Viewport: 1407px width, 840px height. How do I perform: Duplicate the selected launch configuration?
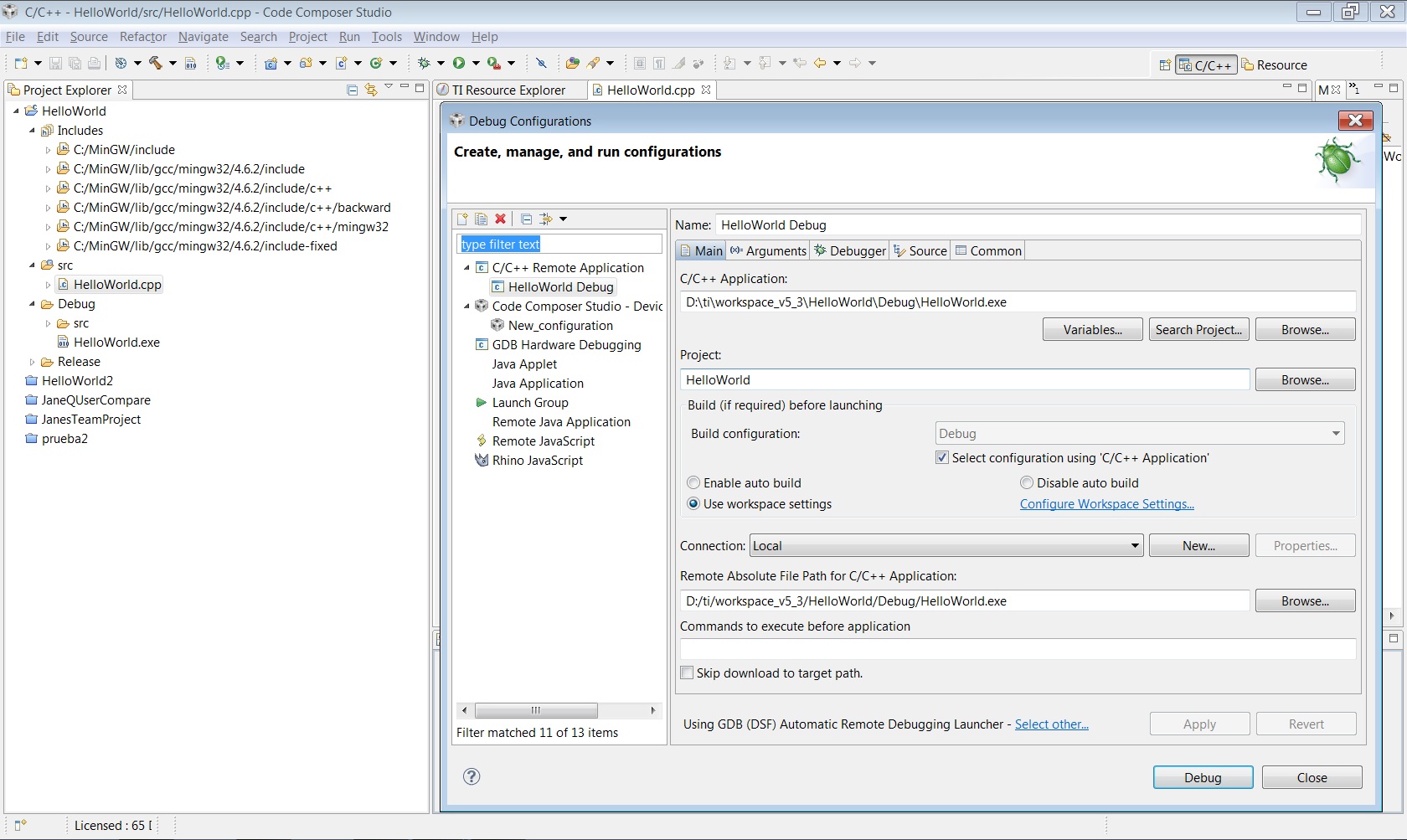coord(482,219)
